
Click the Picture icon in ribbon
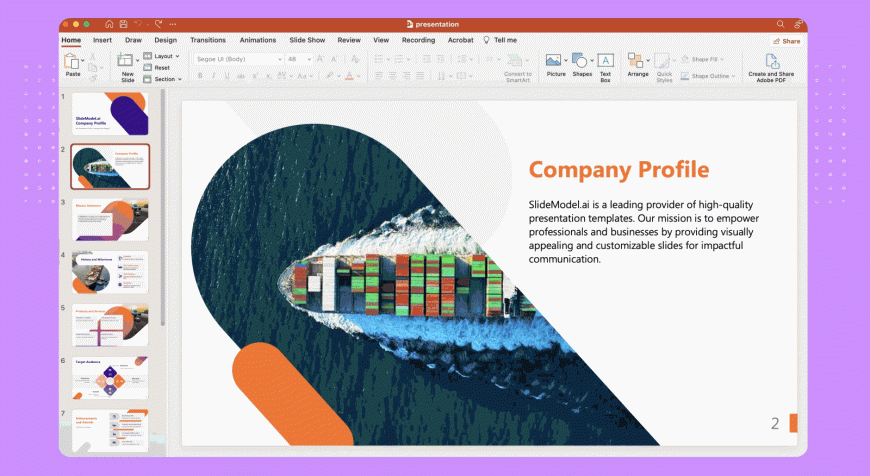(553, 61)
